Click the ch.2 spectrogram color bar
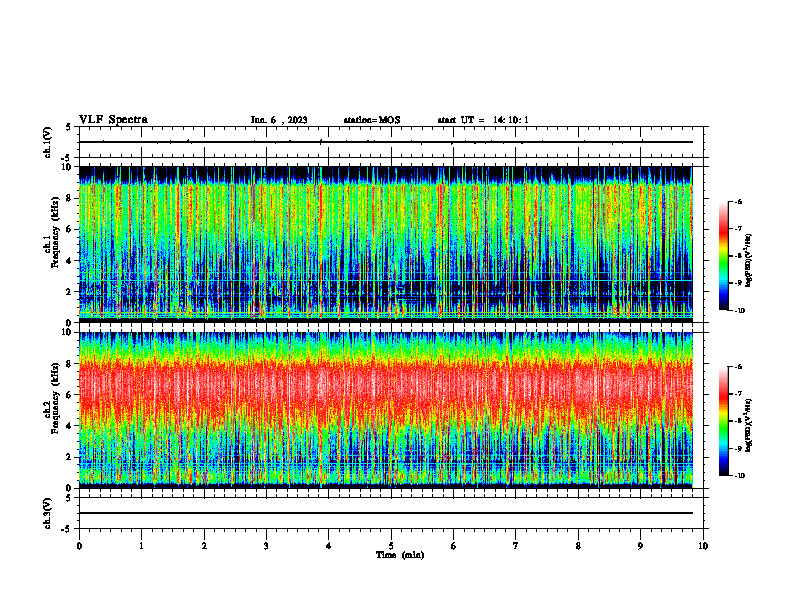The height and width of the screenshot is (612, 792). [x=723, y=421]
